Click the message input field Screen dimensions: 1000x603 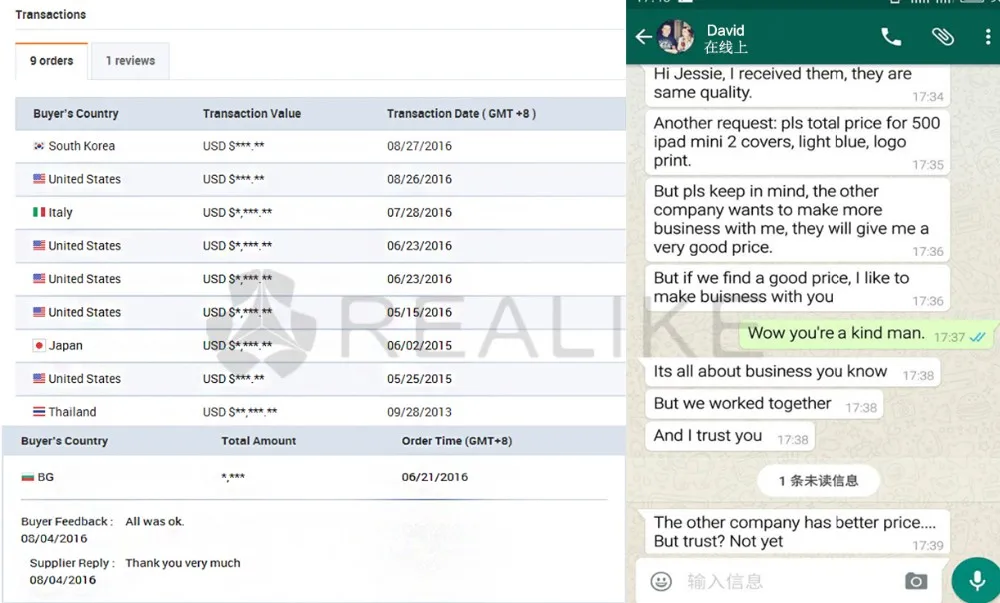click(x=780, y=581)
